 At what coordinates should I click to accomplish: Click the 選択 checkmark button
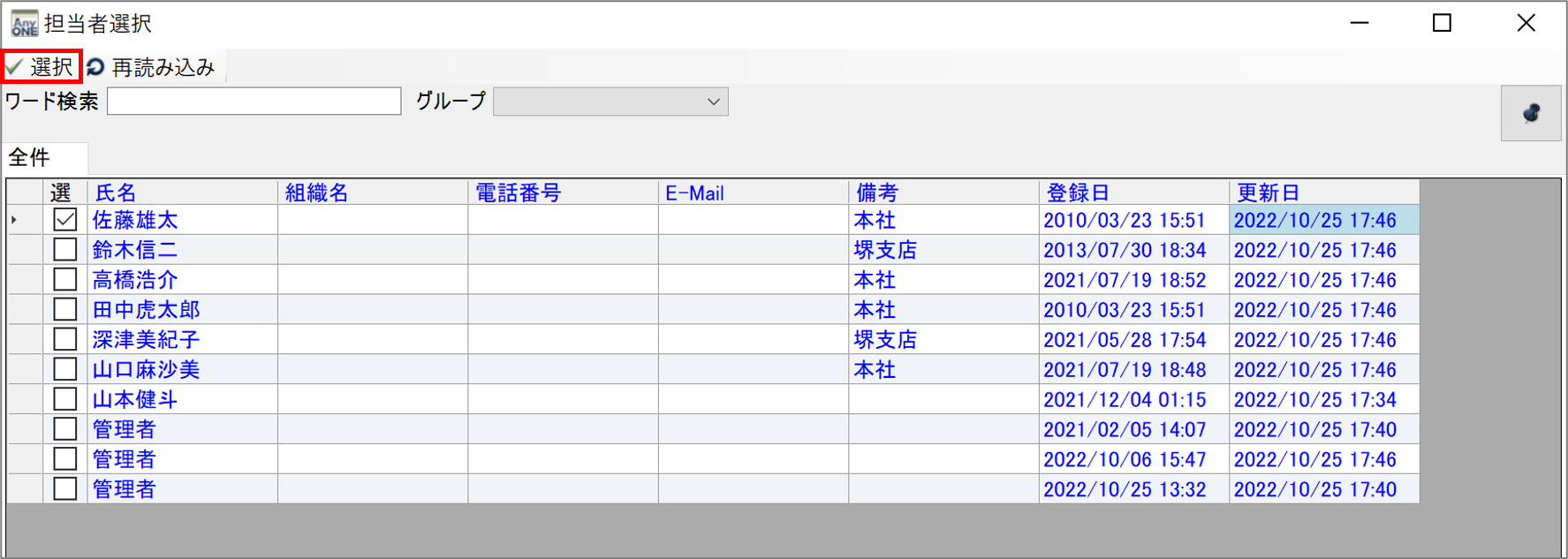point(42,67)
